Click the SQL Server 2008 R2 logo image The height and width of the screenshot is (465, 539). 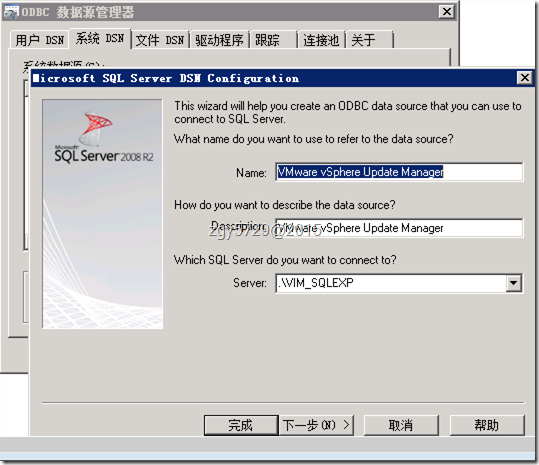pos(102,214)
